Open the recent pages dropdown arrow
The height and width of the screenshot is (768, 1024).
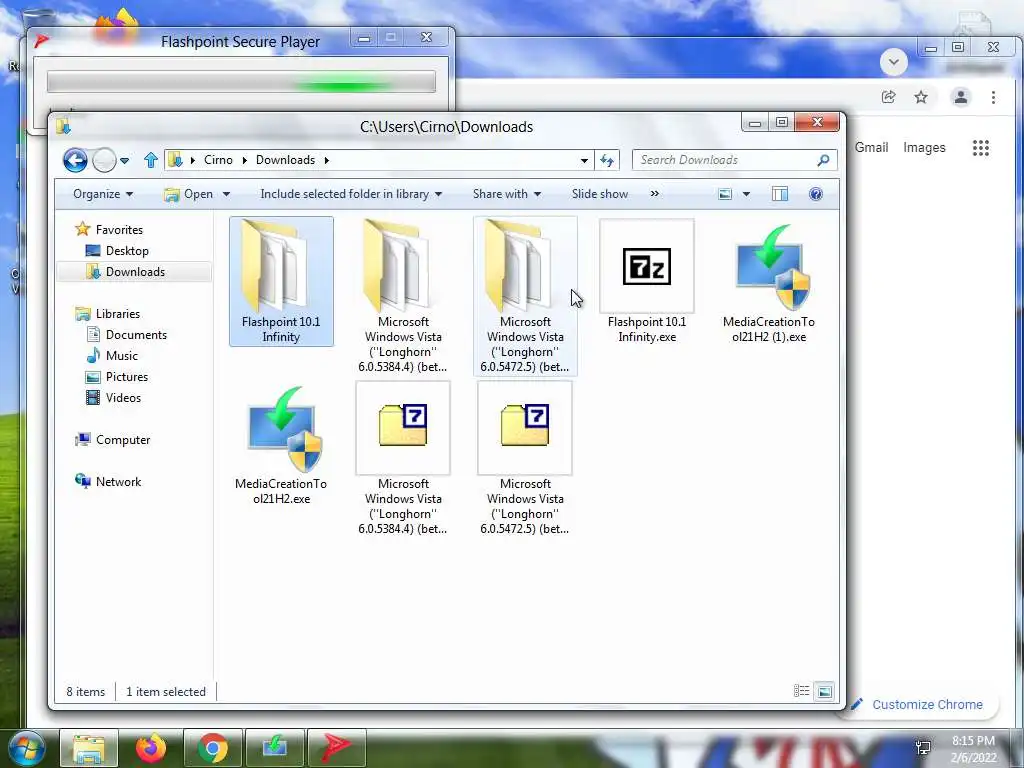click(125, 160)
